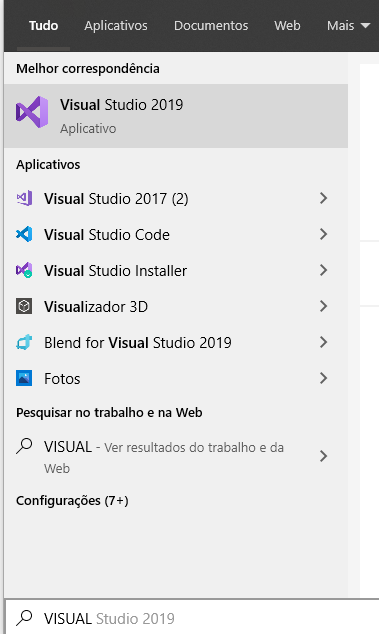Expand options arrow for Visual Studio 2017
Viewport: 379px width, 634px height.
click(323, 198)
